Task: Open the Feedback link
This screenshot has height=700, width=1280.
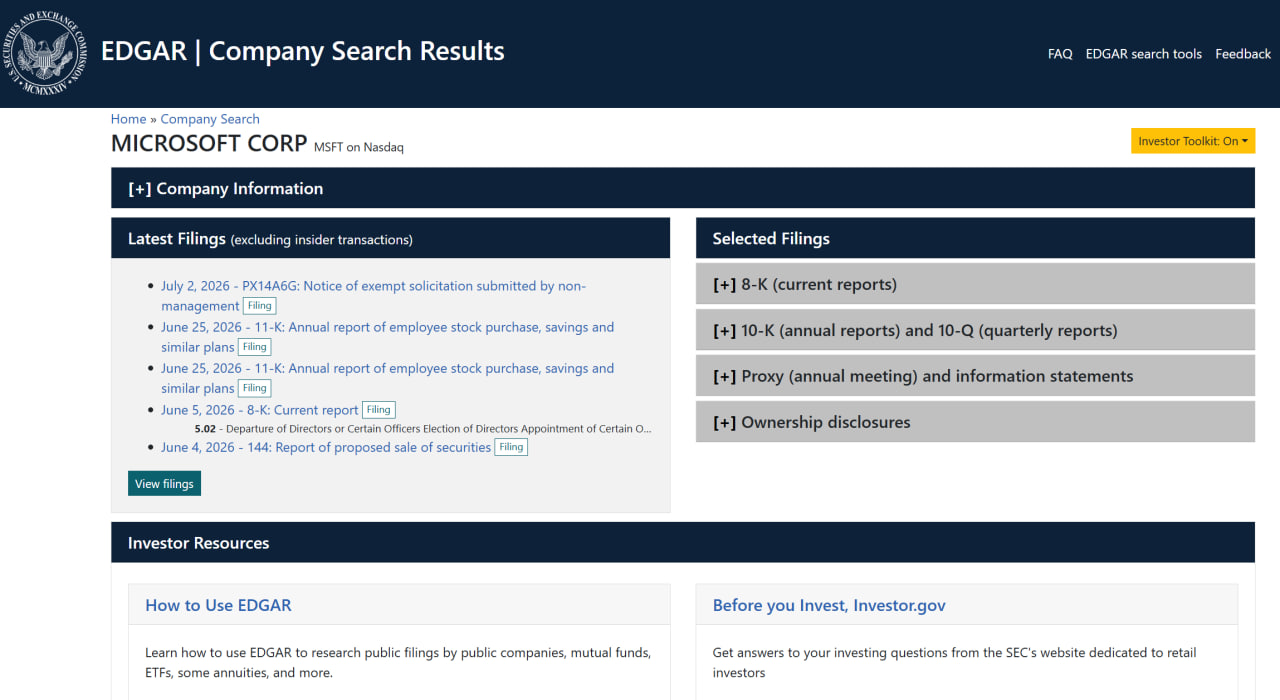Action: coord(1243,54)
